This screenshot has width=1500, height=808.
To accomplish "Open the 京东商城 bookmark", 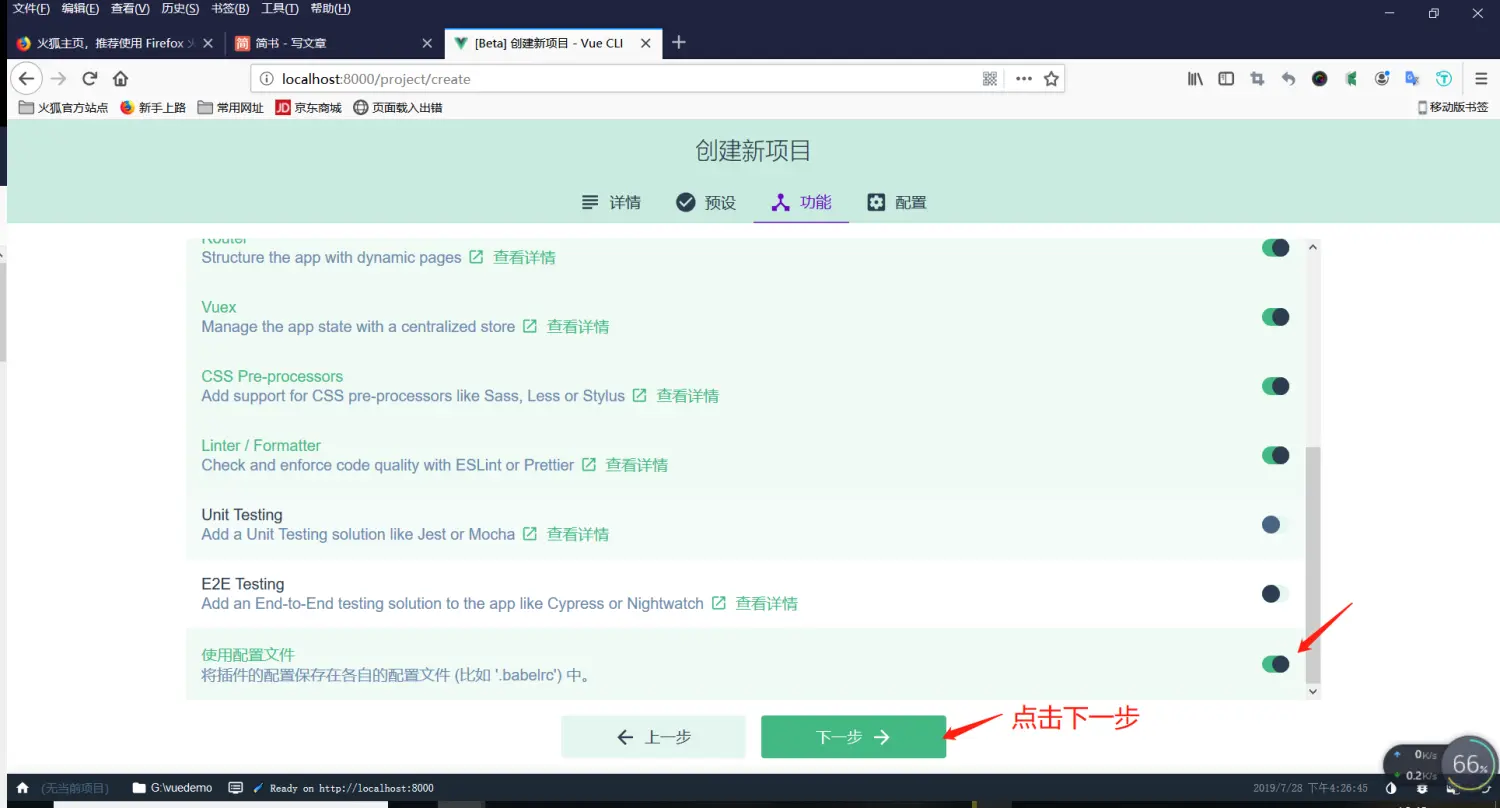I will coord(308,107).
